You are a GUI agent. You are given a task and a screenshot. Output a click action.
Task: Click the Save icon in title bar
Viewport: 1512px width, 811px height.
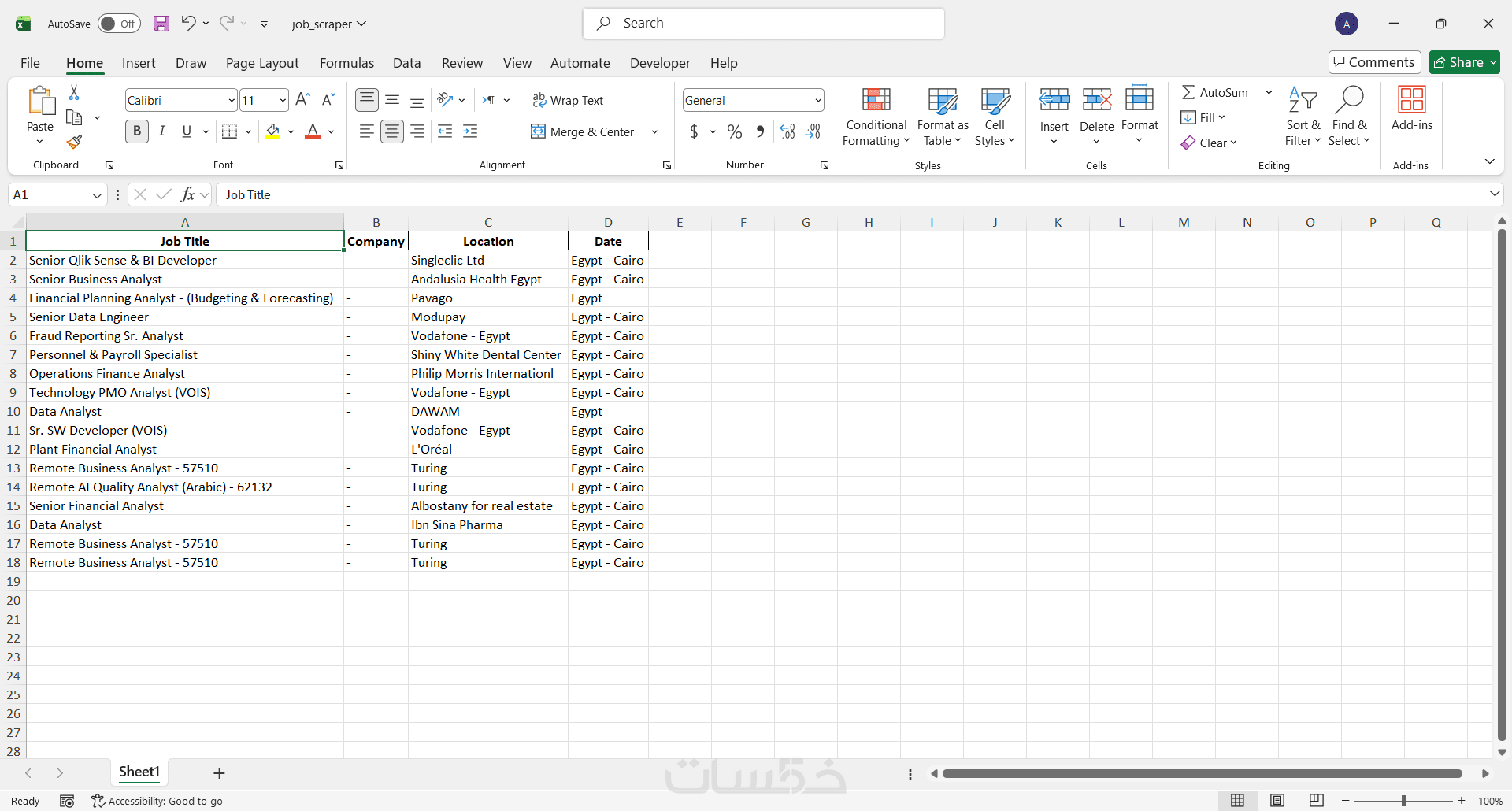[x=161, y=24]
